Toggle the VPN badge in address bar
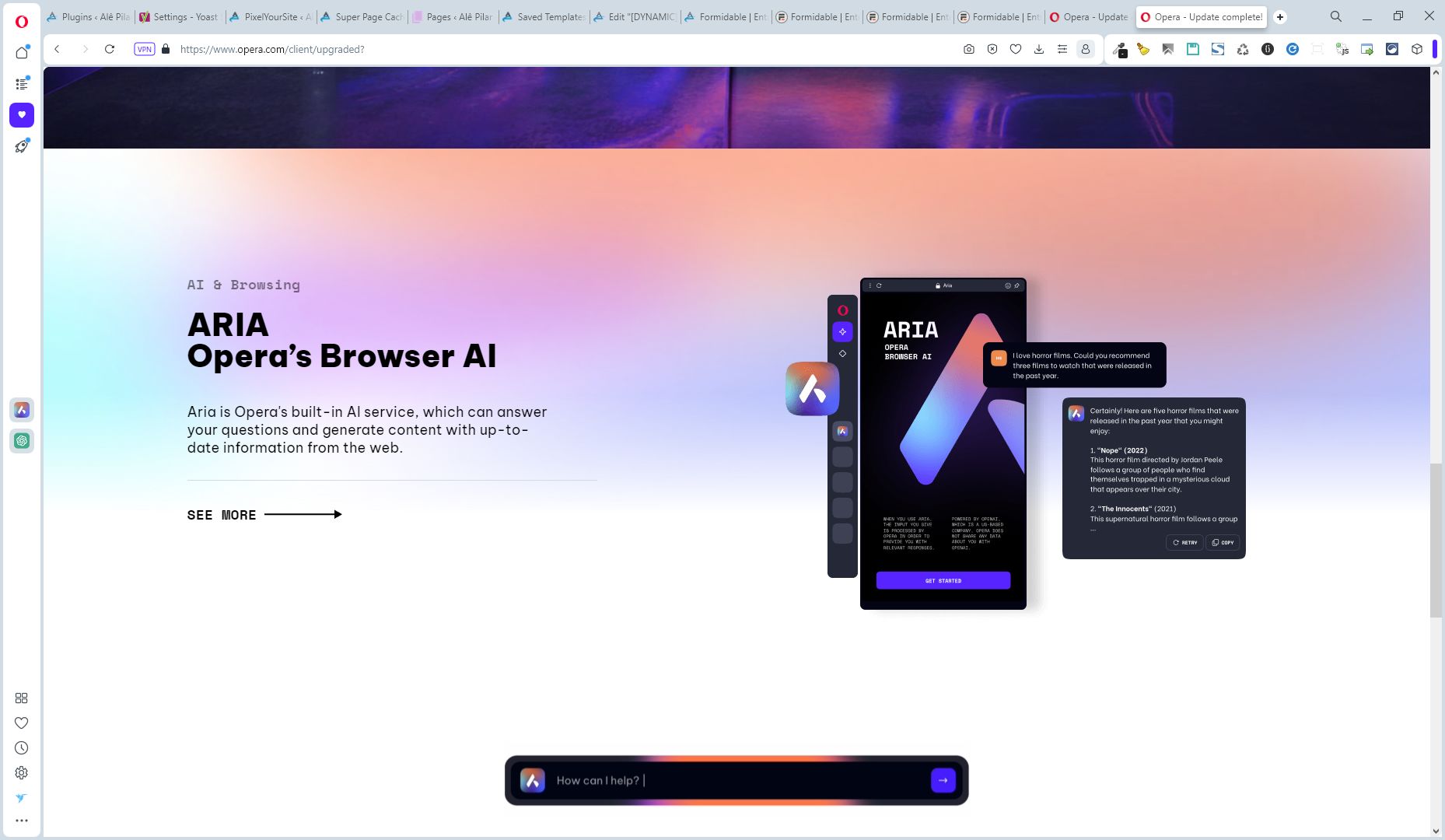The image size is (1445, 840). (x=145, y=49)
